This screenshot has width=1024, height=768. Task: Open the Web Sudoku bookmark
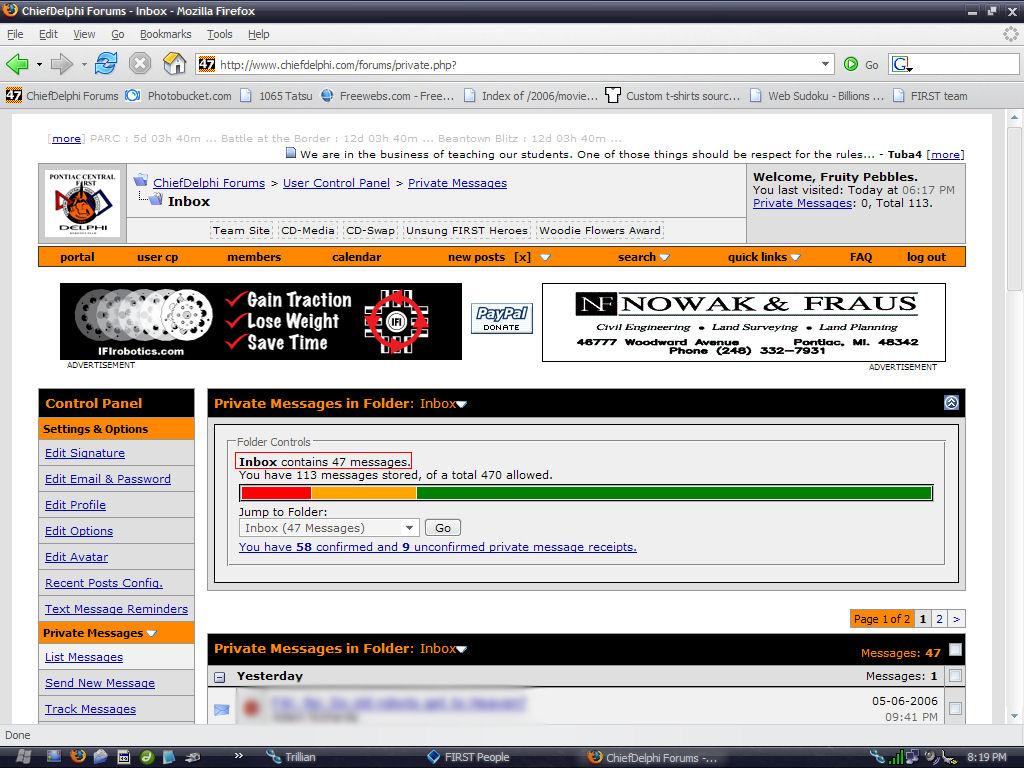[816, 96]
